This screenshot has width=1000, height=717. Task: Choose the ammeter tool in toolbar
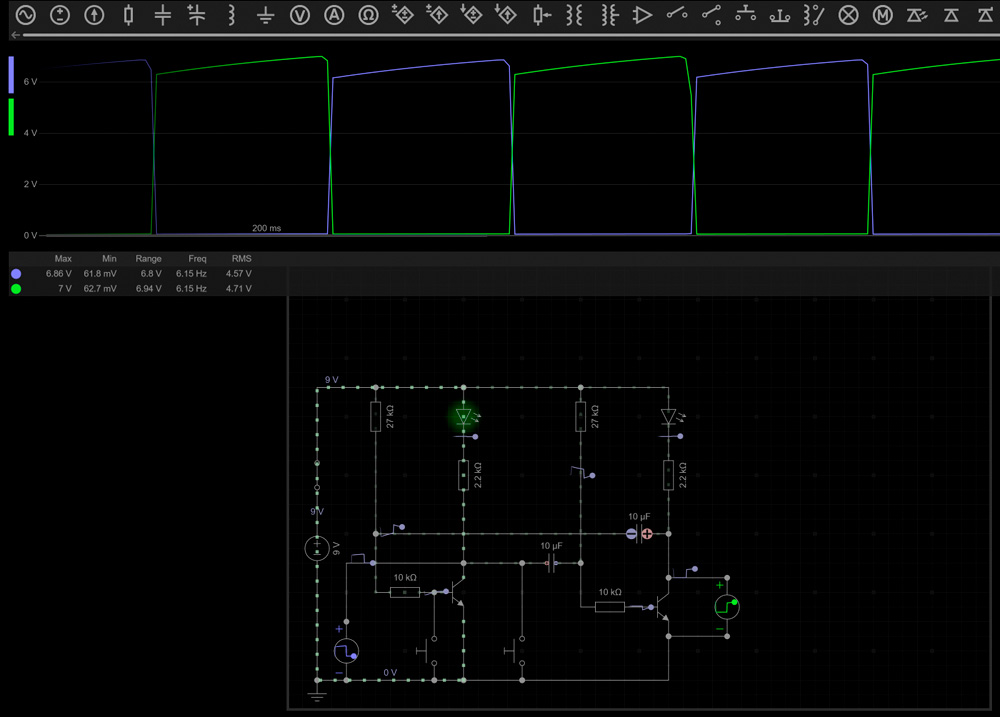334,15
